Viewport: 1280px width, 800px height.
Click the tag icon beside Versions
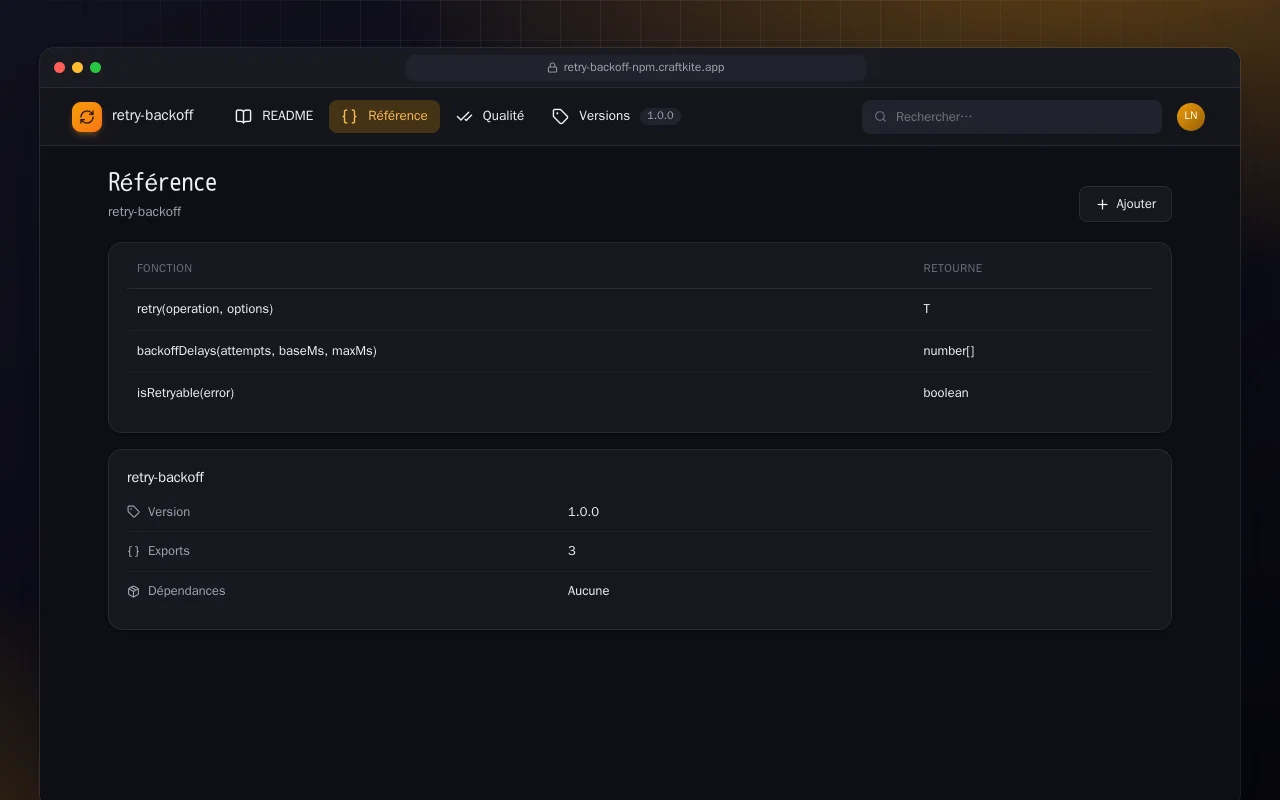[x=560, y=116]
